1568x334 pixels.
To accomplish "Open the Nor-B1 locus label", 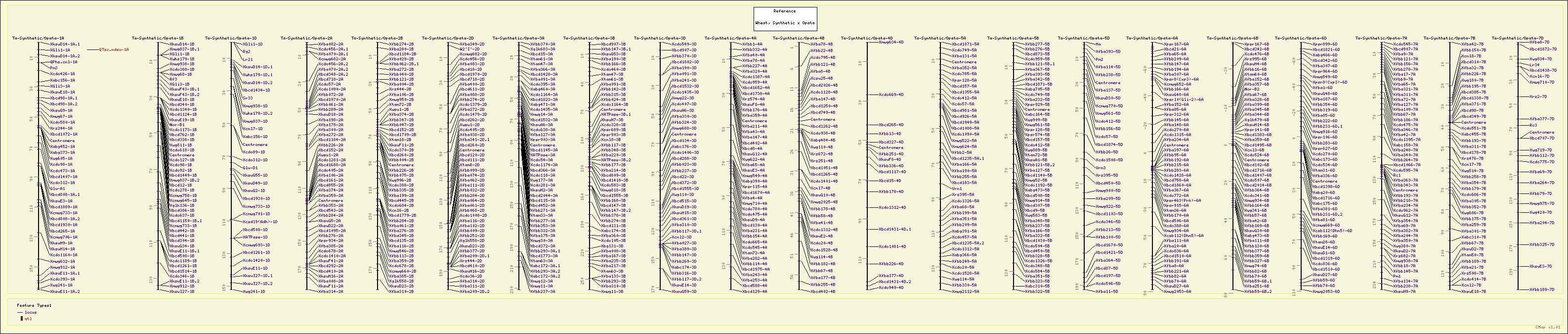I will [177, 124].
